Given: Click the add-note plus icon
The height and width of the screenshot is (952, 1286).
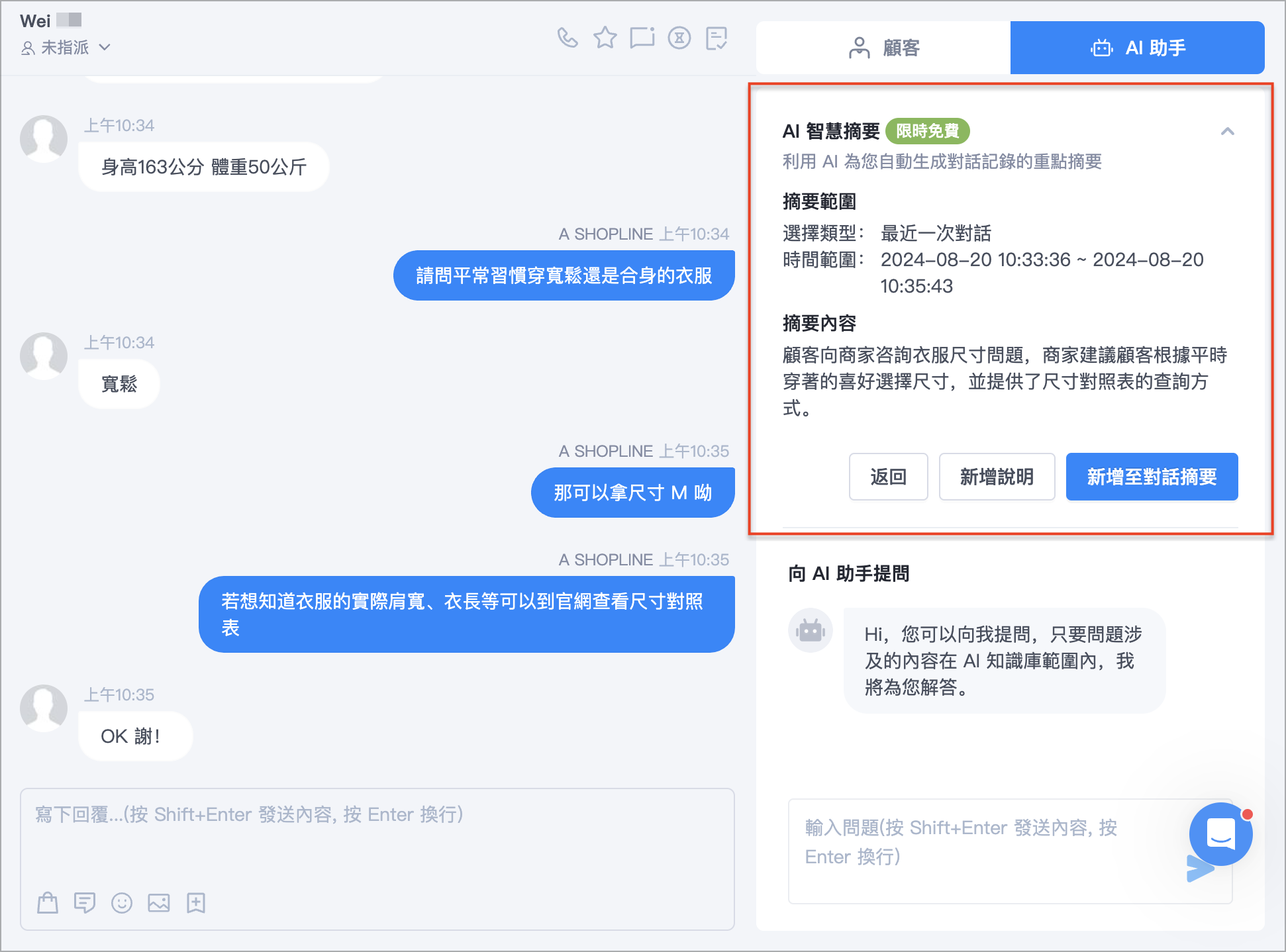Looking at the screenshot, I should click(x=196, y=902).
